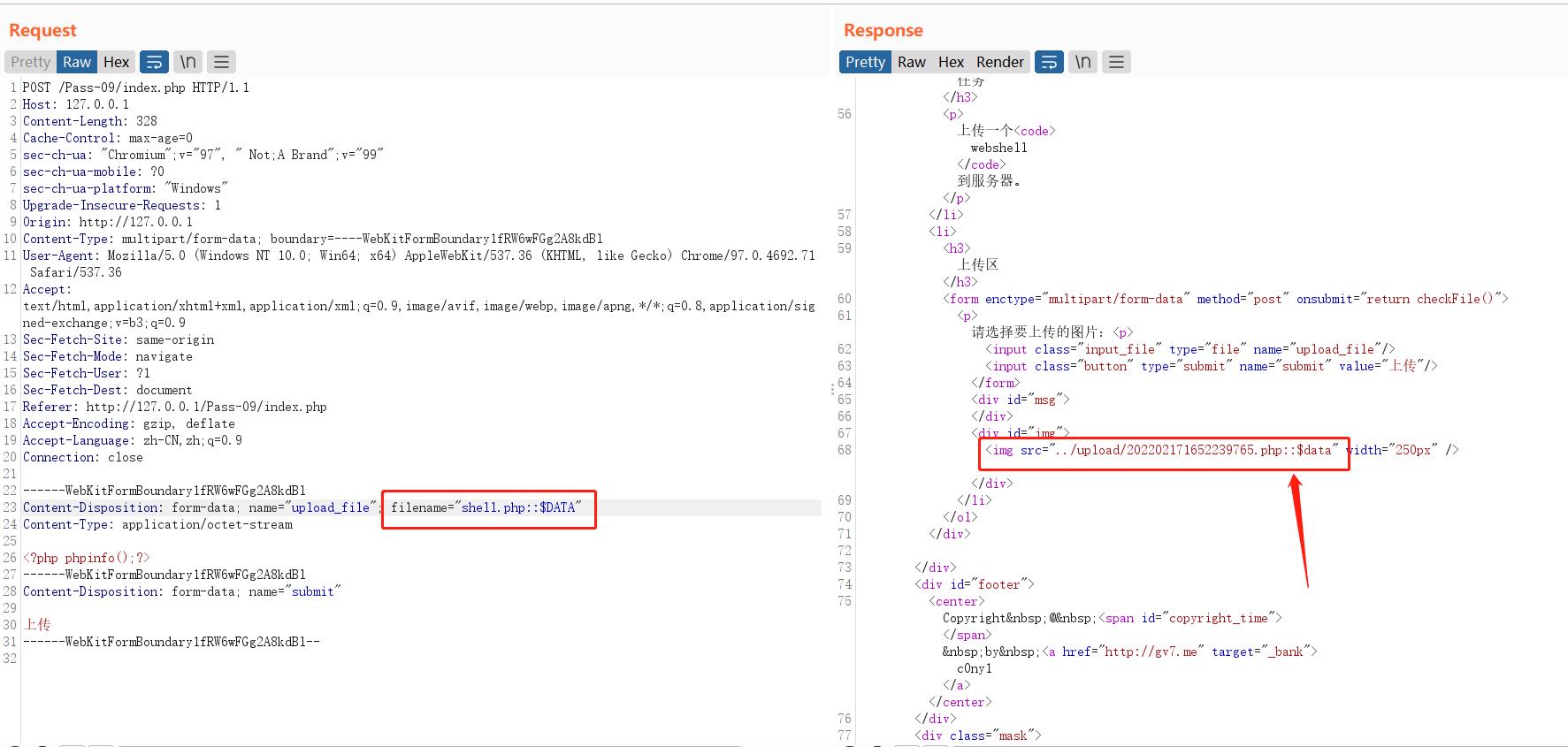Click the form enctype line in Response
This screenshot has width=1568, height=747.
coord(1226,299)
